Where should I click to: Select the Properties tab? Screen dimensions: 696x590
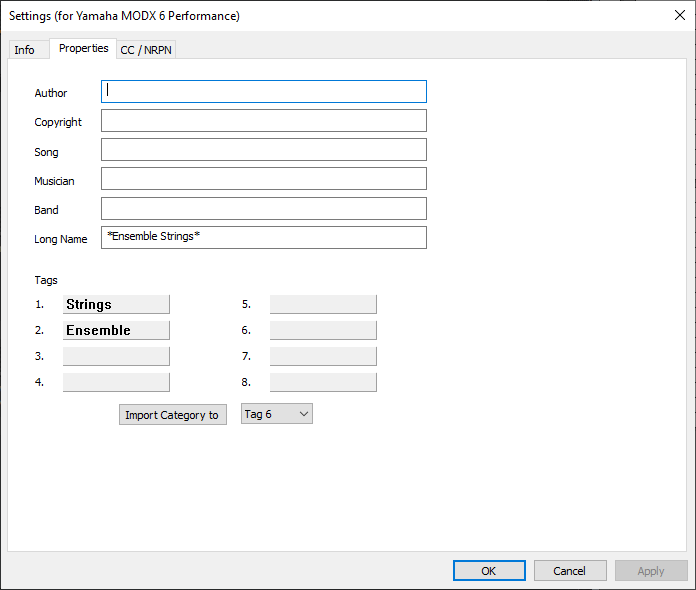(83, 48)
